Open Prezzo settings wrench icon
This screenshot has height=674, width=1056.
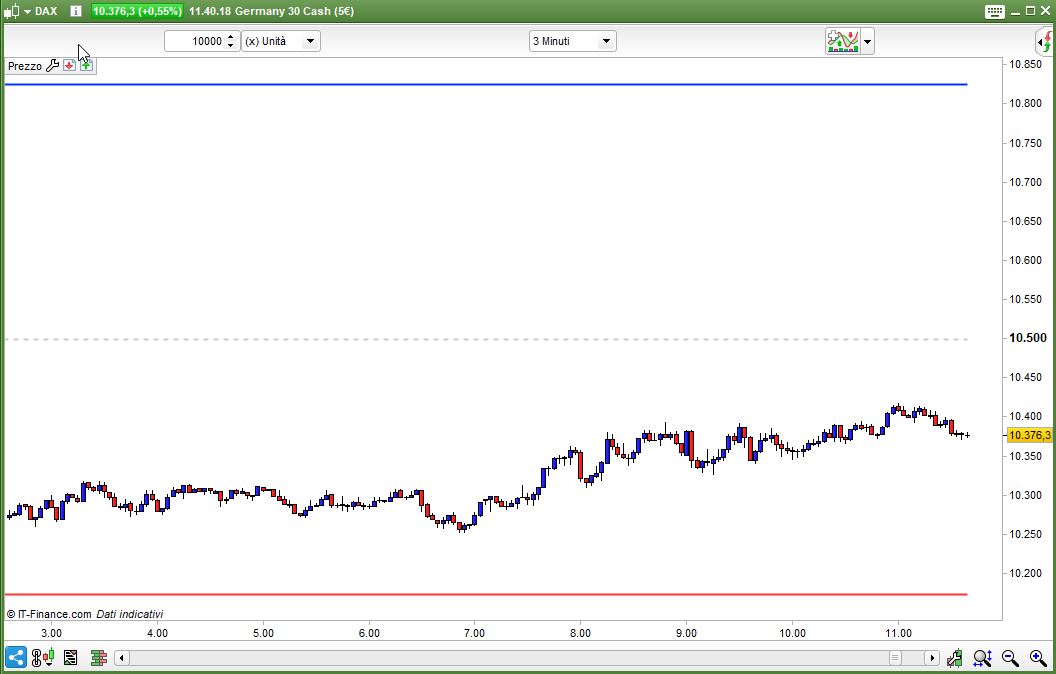coord(53,65)
